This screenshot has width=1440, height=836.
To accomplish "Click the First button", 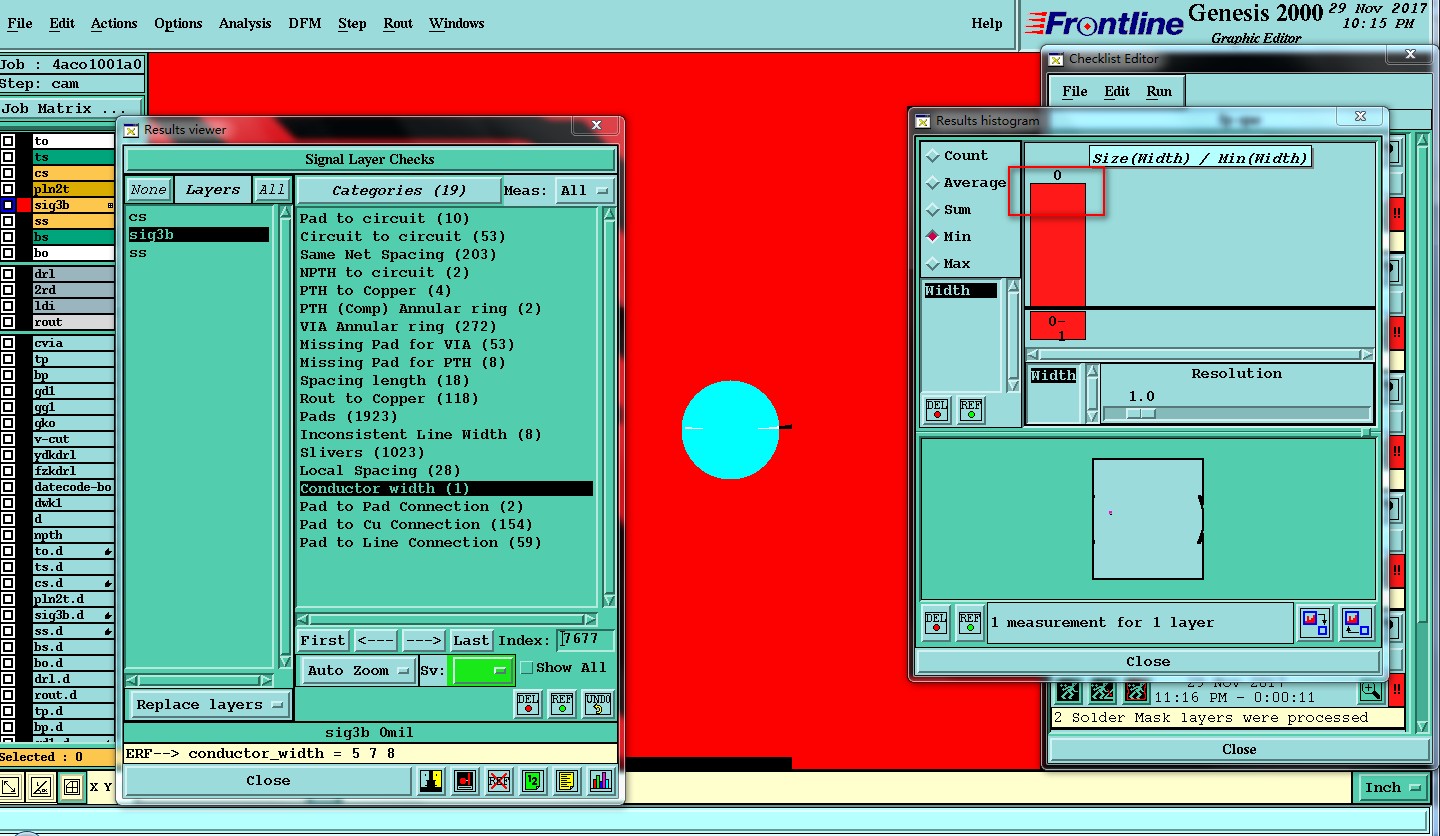I will pos(322,640).
